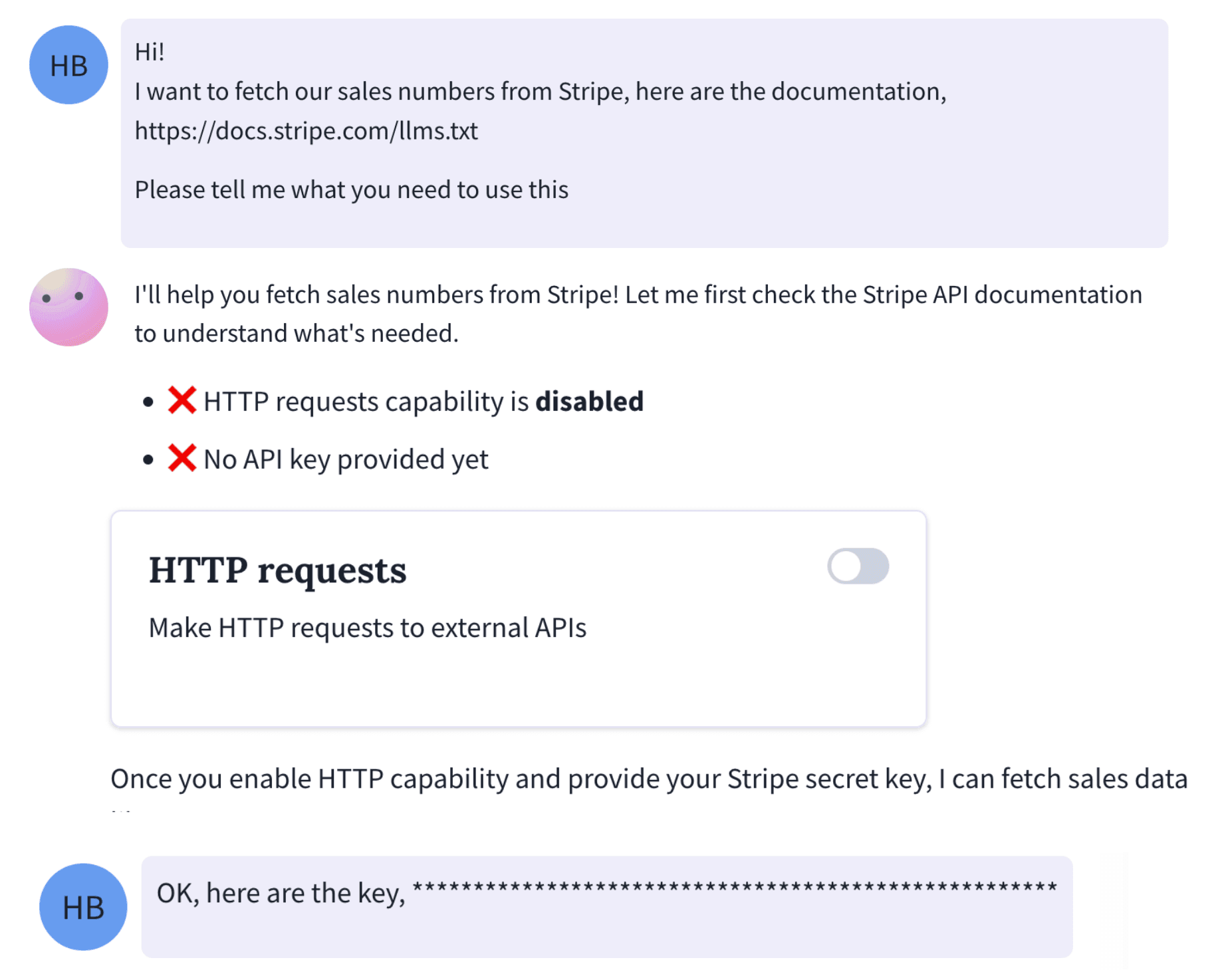Click "Please tell me what you need" line
Image resolution: width=1230 pixels, height=980 pixels.
pyautogui.click(x=351, y=190)
